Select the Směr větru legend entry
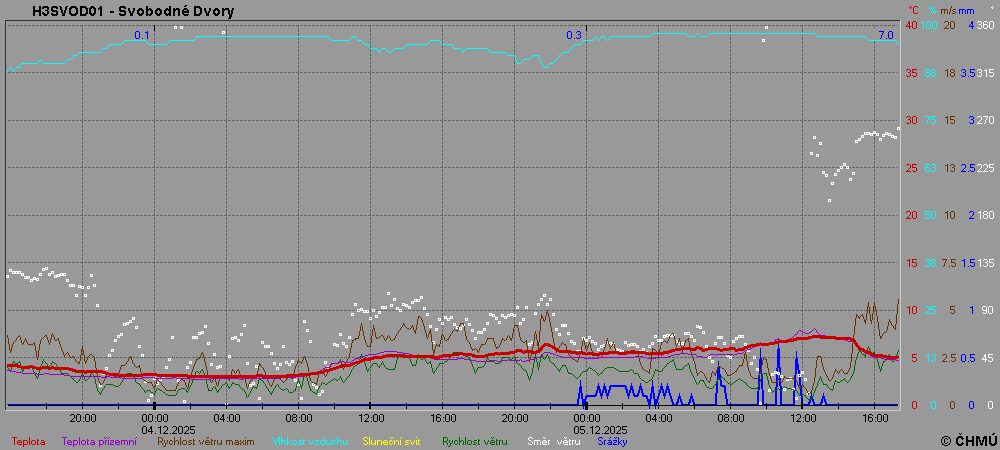The width and height of the screenshot is (1000, 450). point(553,440)
